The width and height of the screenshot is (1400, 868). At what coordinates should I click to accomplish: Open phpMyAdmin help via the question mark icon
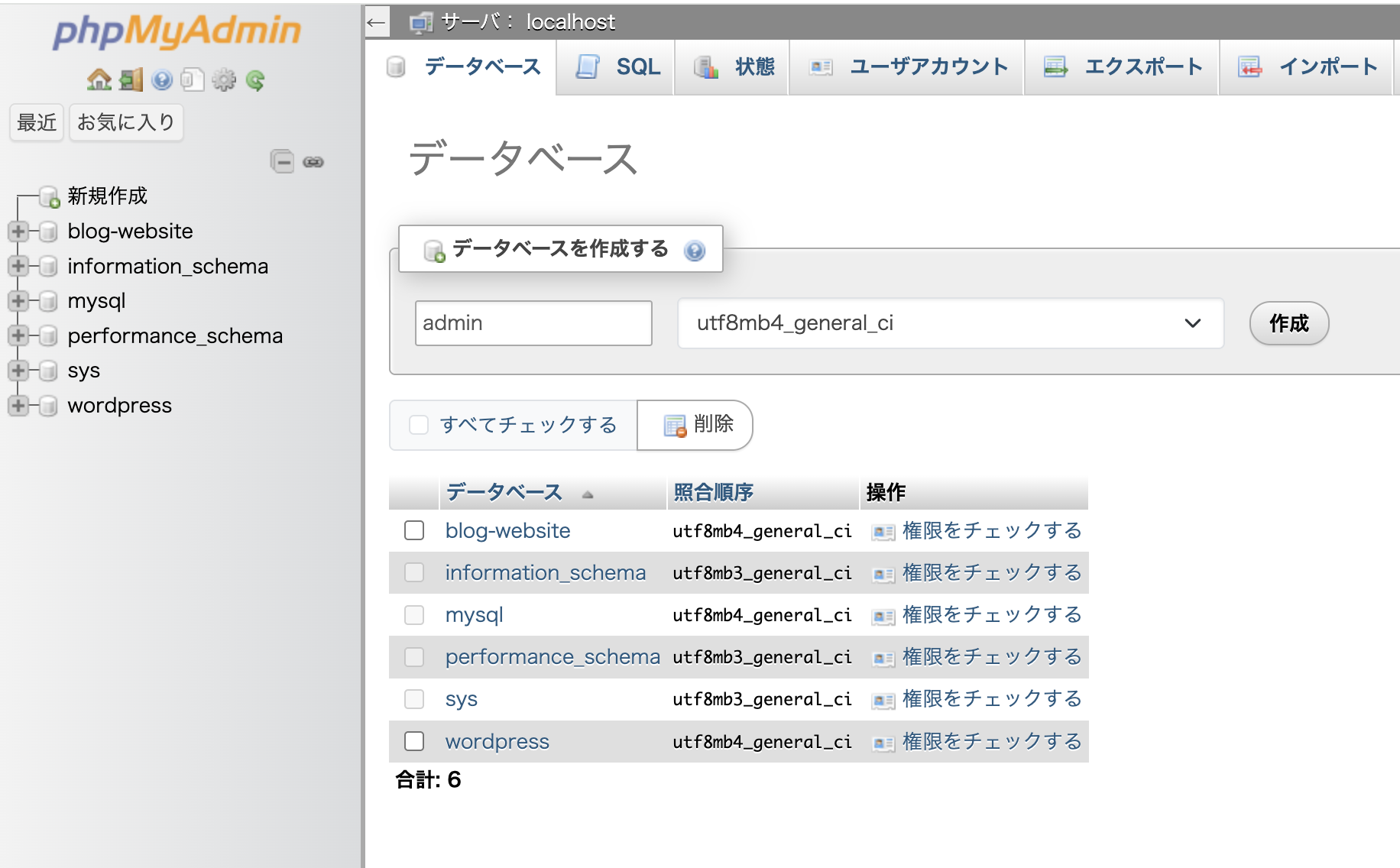click(161, 79)
